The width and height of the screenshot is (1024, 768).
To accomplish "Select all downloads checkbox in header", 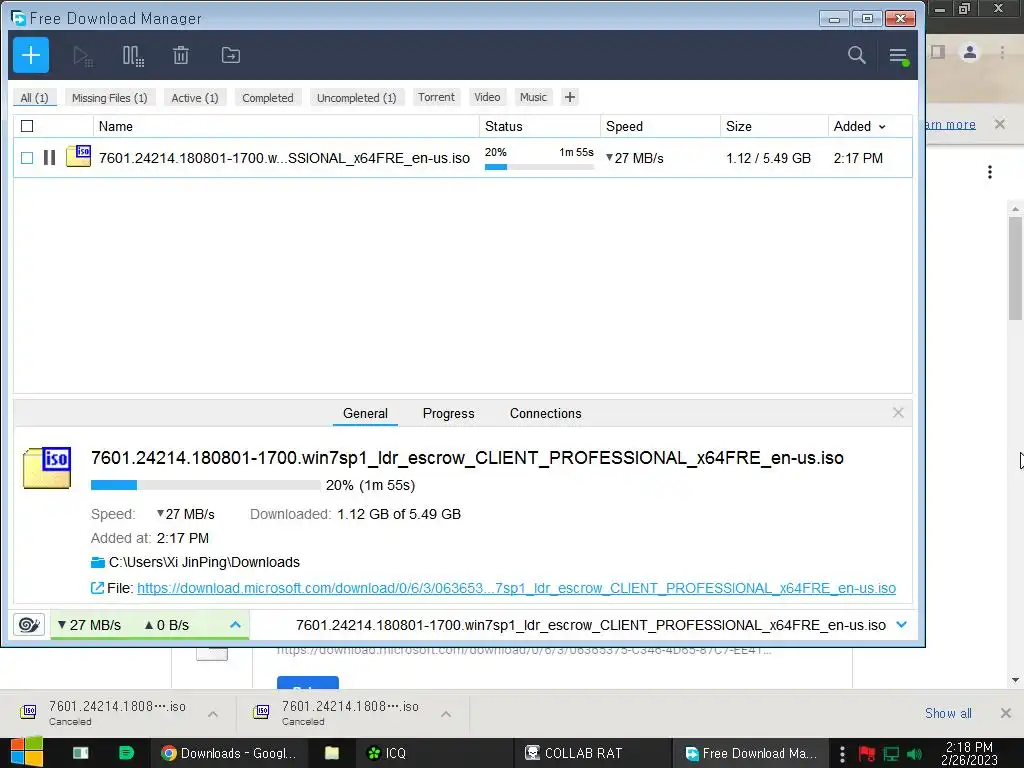I will pyautogui.click(x=27, y=126).
